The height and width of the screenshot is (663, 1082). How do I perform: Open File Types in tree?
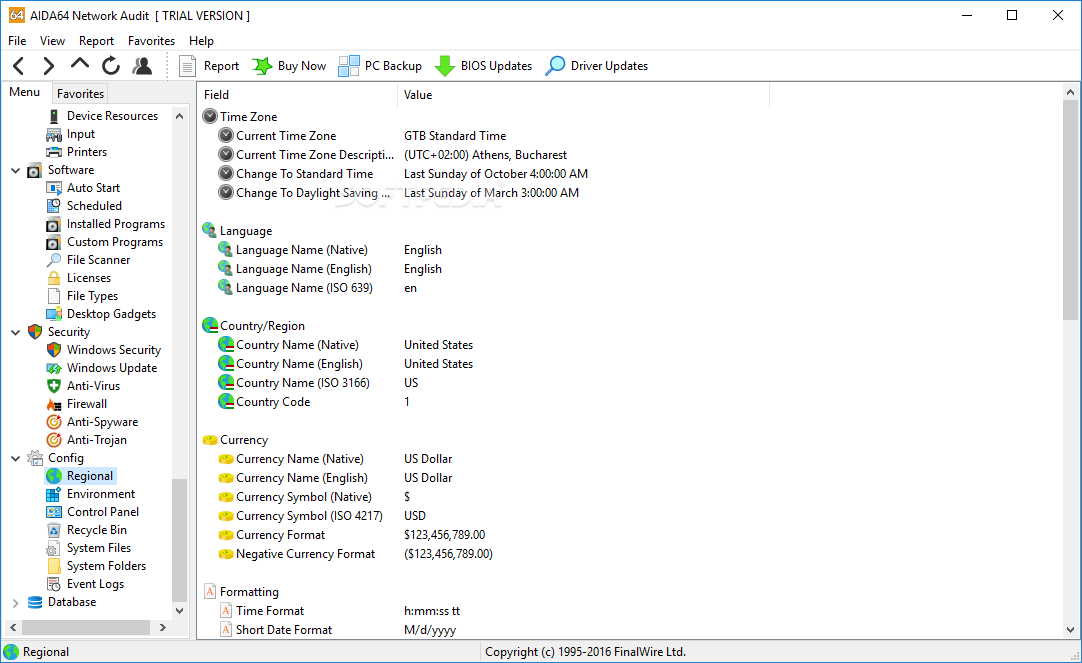82,295
